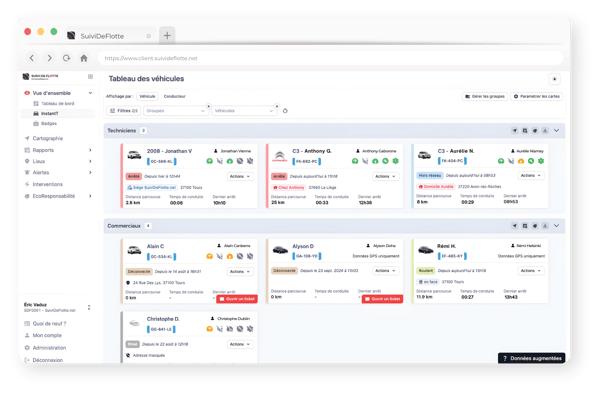The image size is (600, 393).
Task: Click the first orange icon on Christophe D. card
Action: (210, 329)
